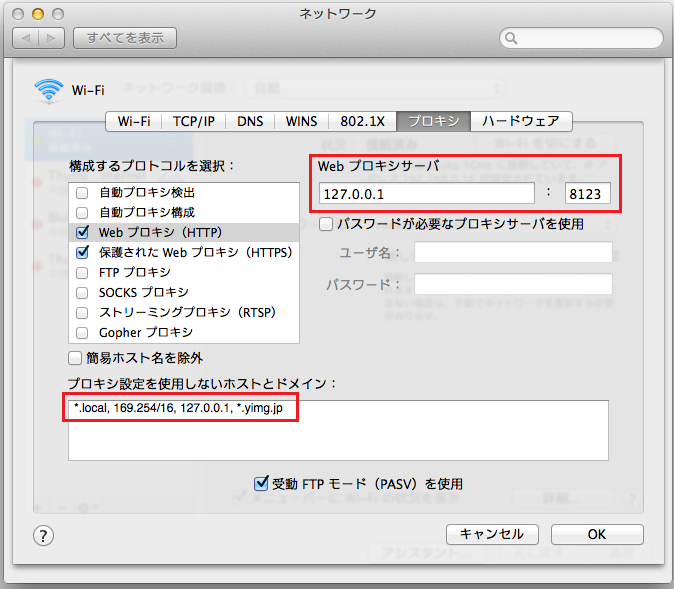
Task: Confirm settings with the OK button
Action: click(597, 534)
